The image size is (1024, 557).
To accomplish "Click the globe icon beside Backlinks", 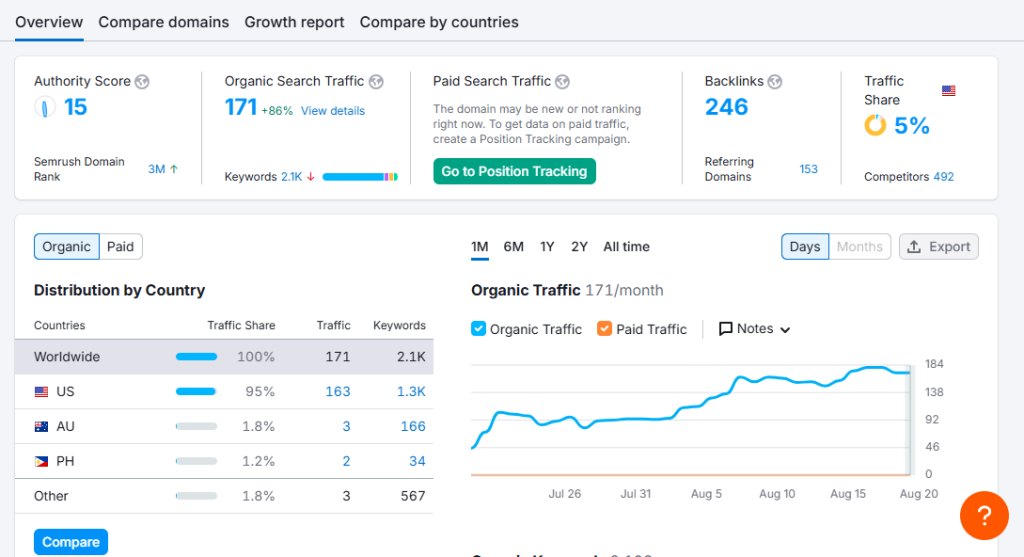I will pyautogui.click(x=775, y=82).
